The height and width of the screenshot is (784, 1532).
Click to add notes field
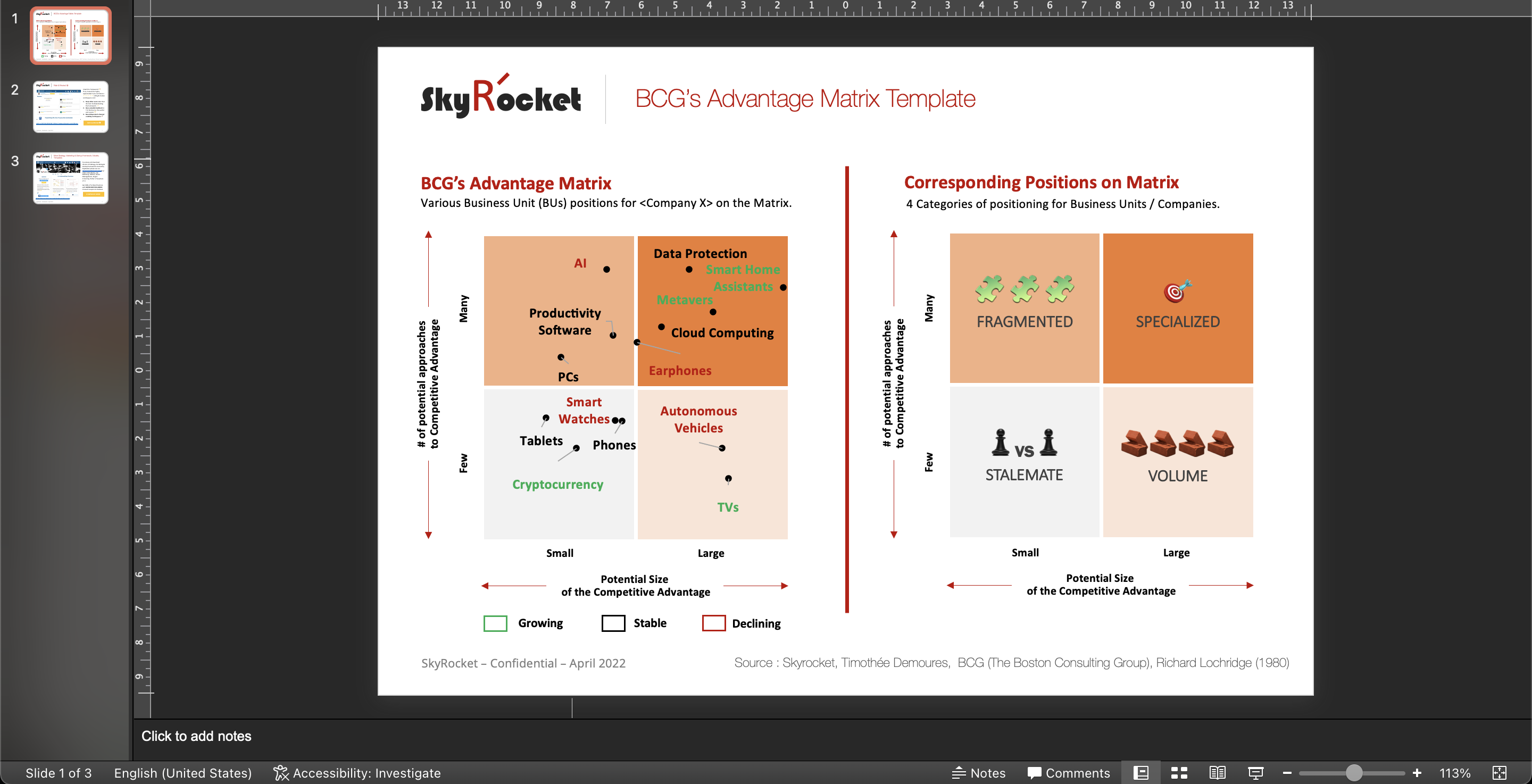(x=196, y=736)
